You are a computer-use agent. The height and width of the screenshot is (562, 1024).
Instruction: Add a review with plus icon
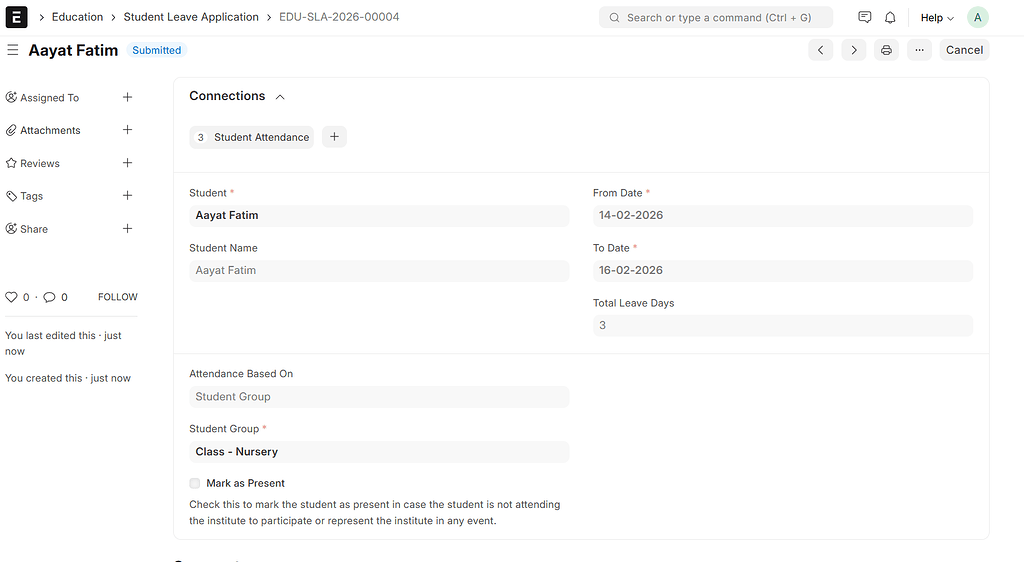coord(127,163)
